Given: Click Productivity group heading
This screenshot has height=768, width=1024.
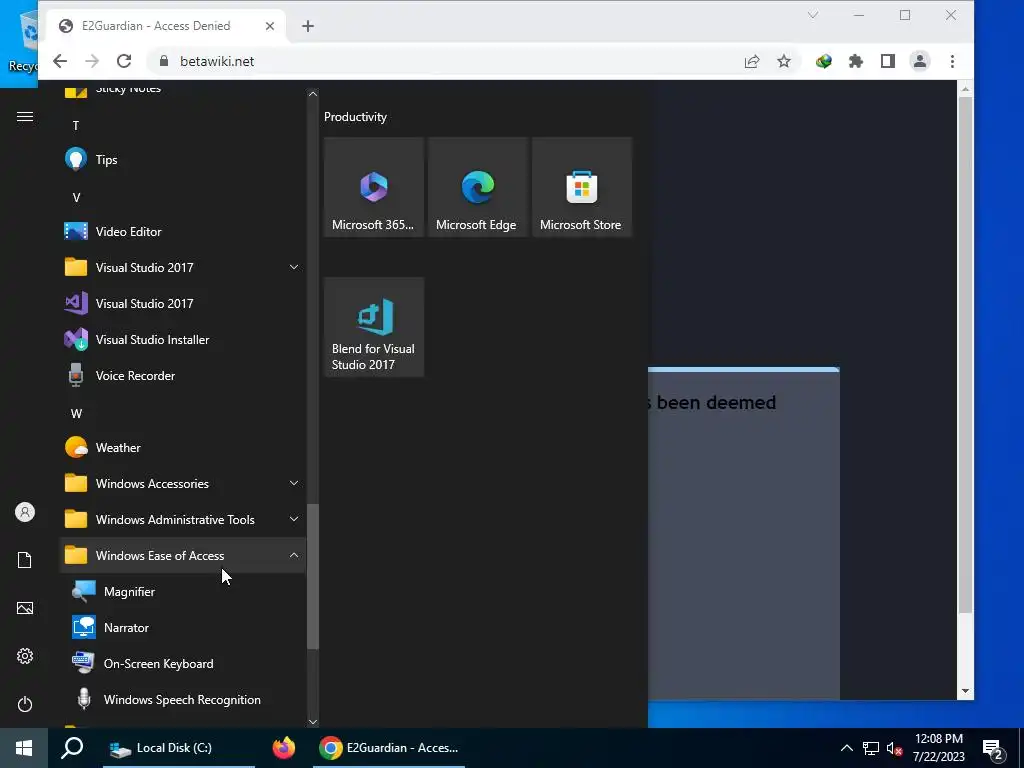Looking at the screenshot, I should tap(355, 117).
